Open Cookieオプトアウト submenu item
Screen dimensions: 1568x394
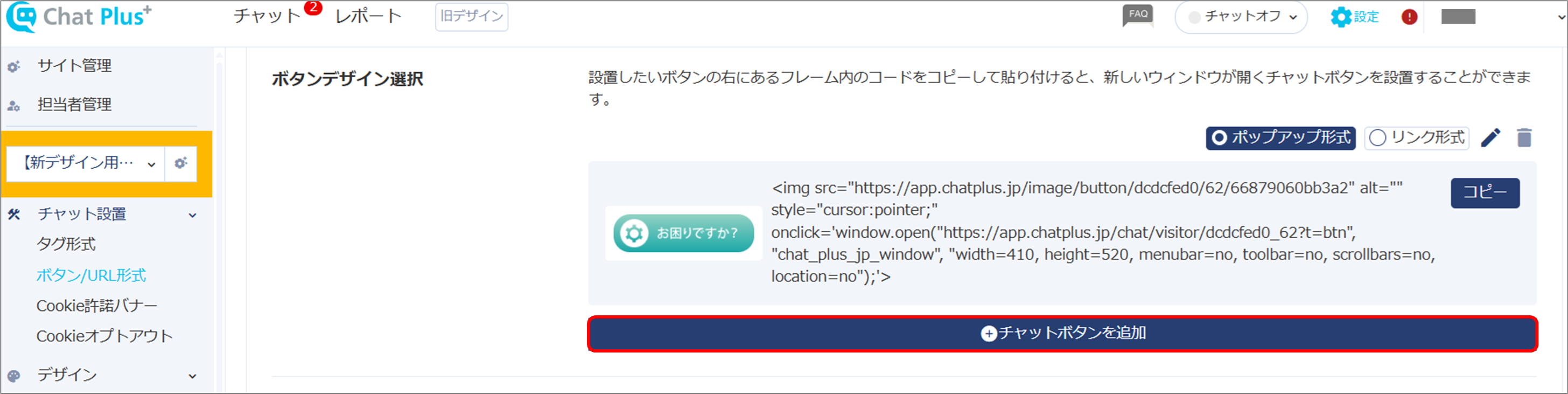[x=104, y=336]
